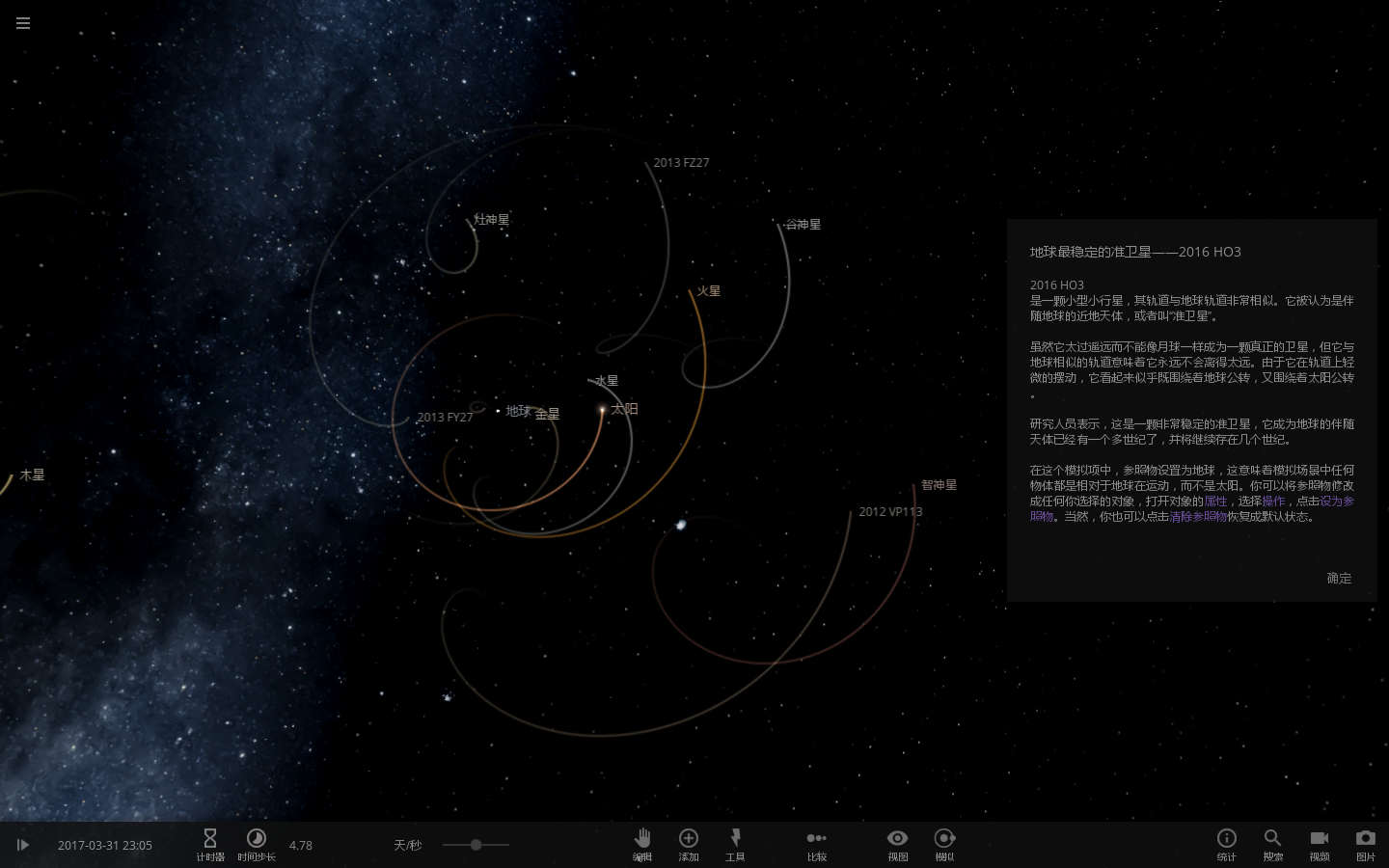
Task: Select the 谷神星 Ceres label
Action: click(x=803, y=225)
